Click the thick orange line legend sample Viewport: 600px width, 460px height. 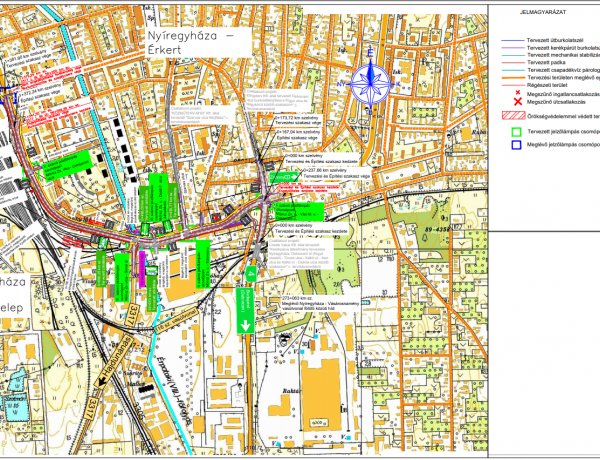[512, 78]
